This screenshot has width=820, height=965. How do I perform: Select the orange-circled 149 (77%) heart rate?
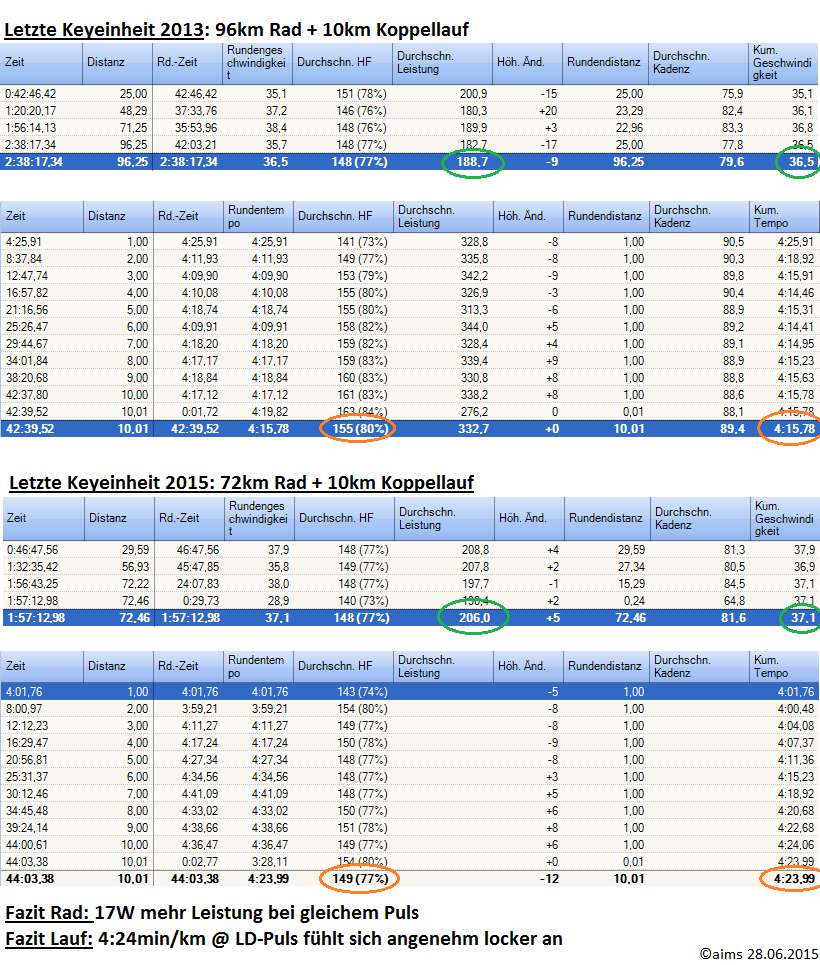[x=358, y=879]
